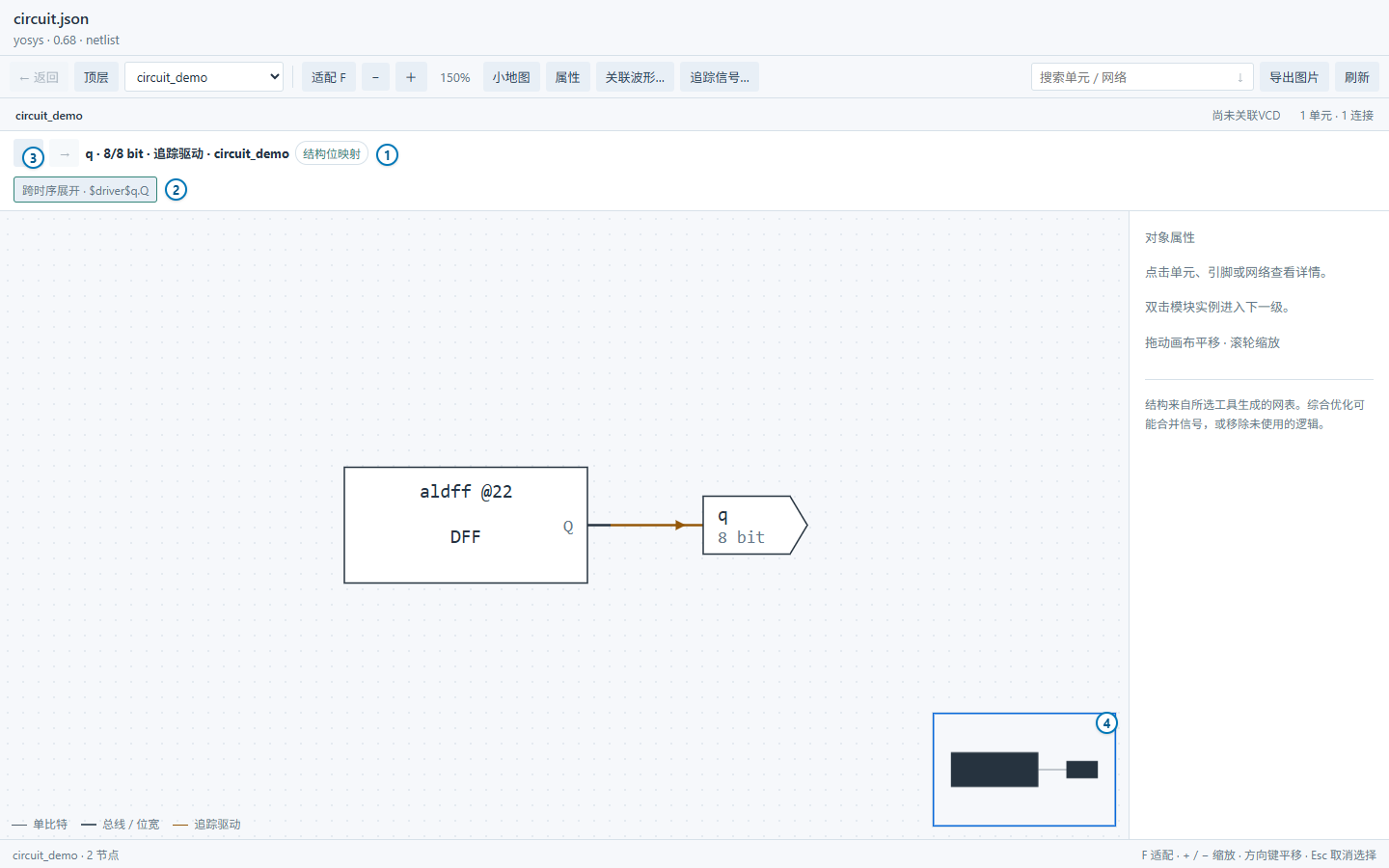
Task: Click the circuit.json file title
Action: [x=51, y=19]
